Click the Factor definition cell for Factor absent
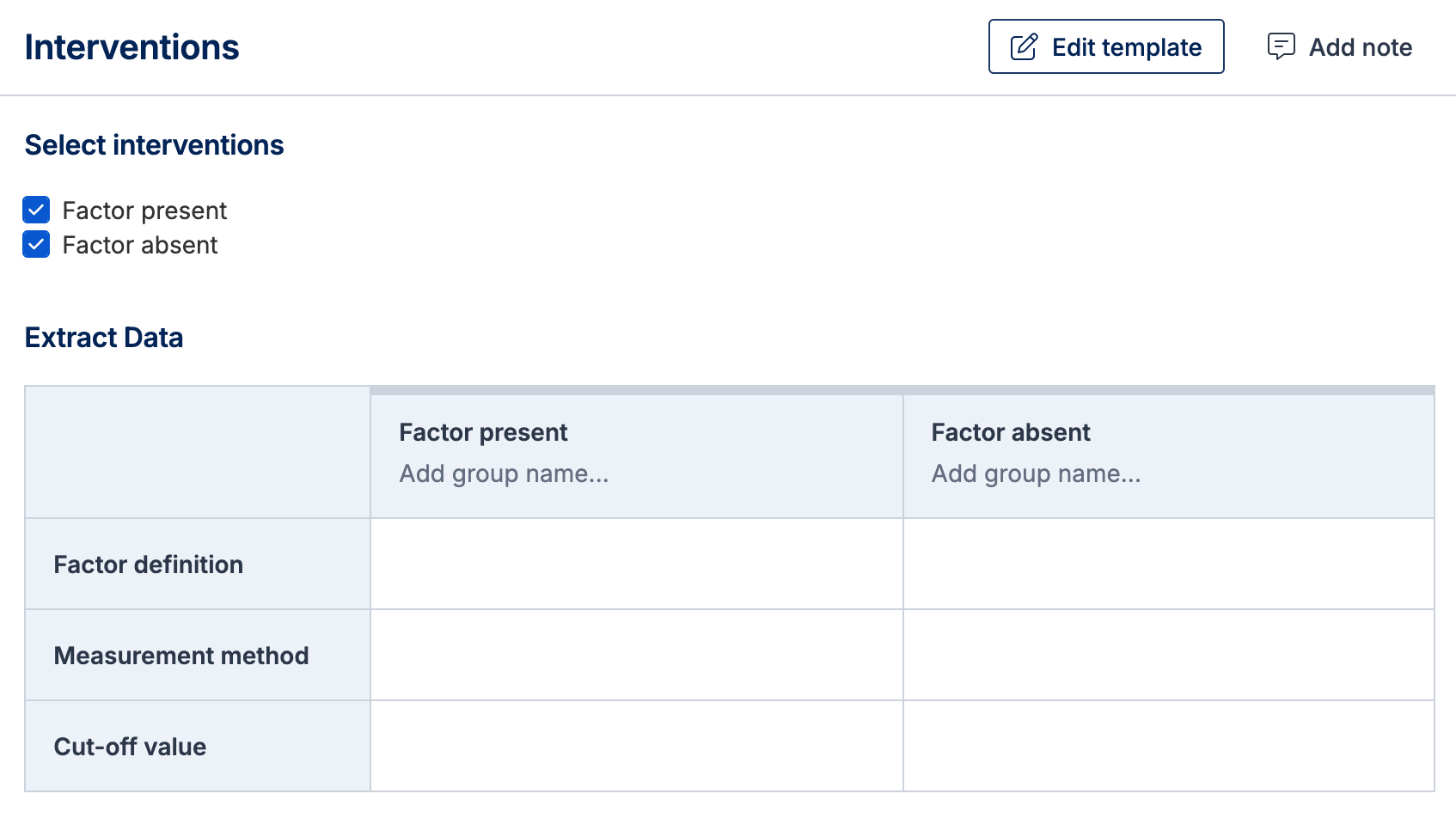 1169,564
